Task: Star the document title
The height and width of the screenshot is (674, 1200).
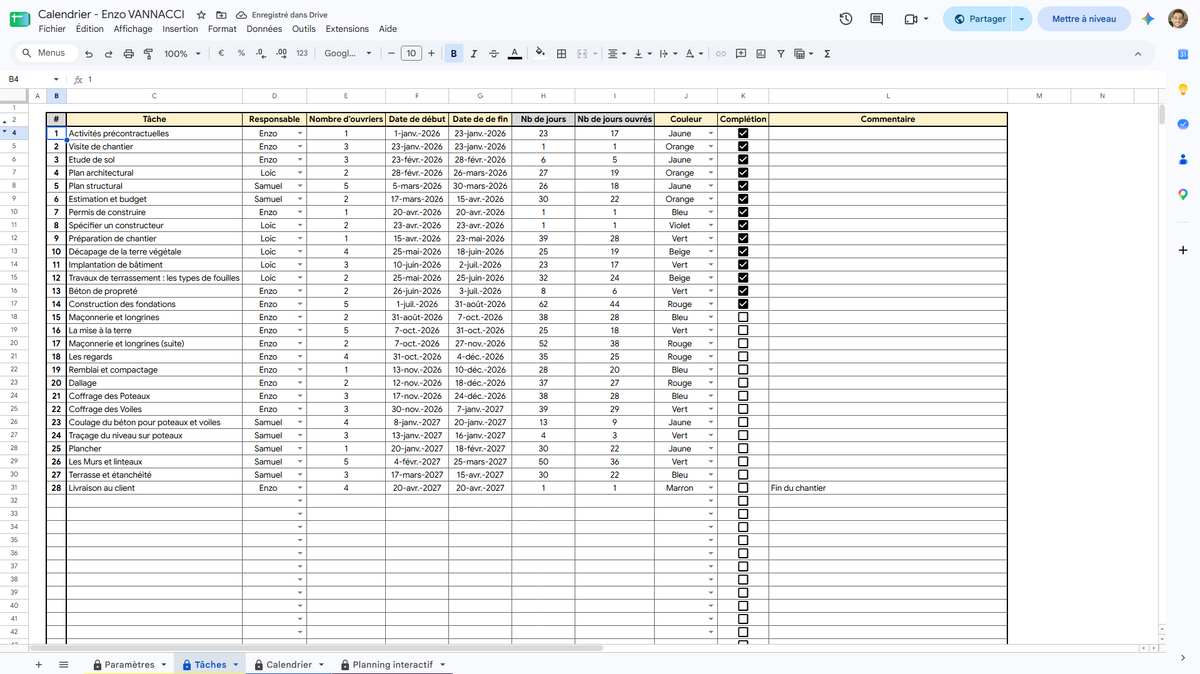Action: pyautogui.click(x=202, y=16)
